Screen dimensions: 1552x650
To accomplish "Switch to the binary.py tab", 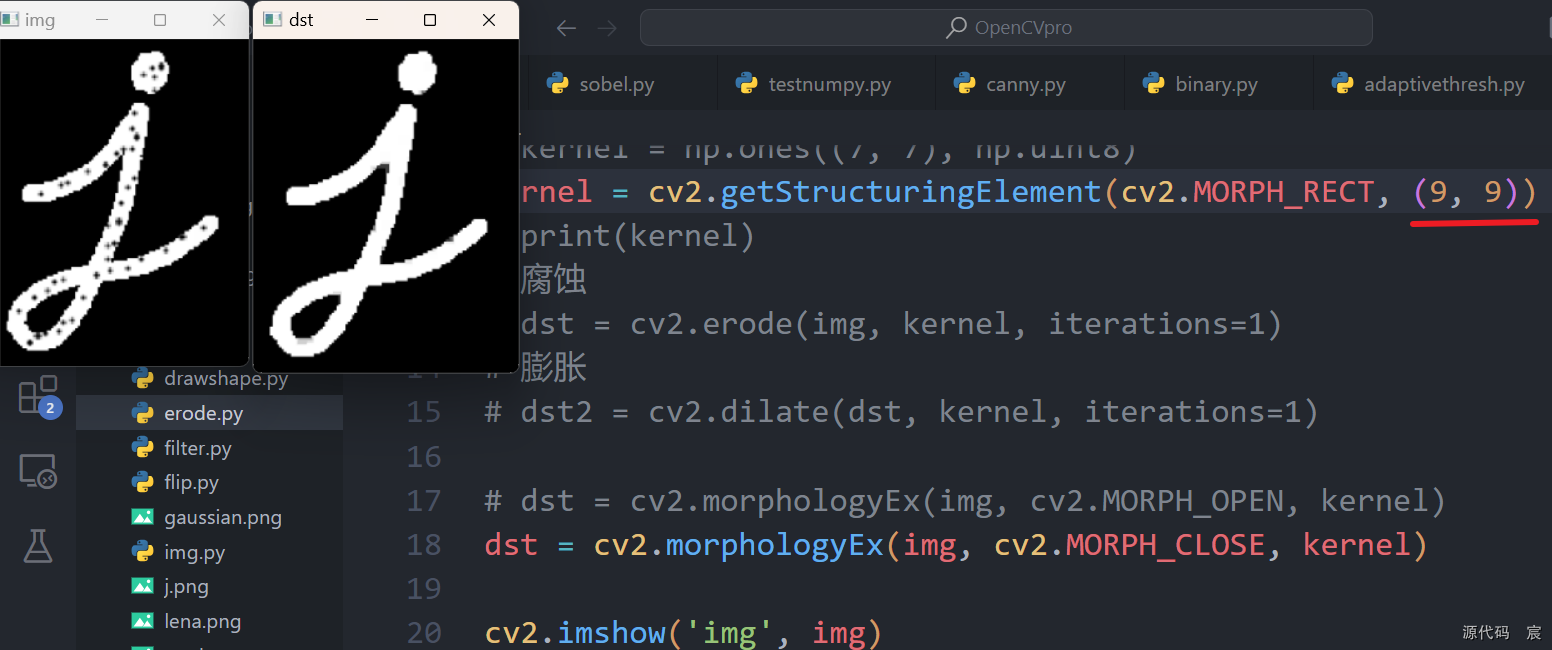I will (x=1201, y=84).
